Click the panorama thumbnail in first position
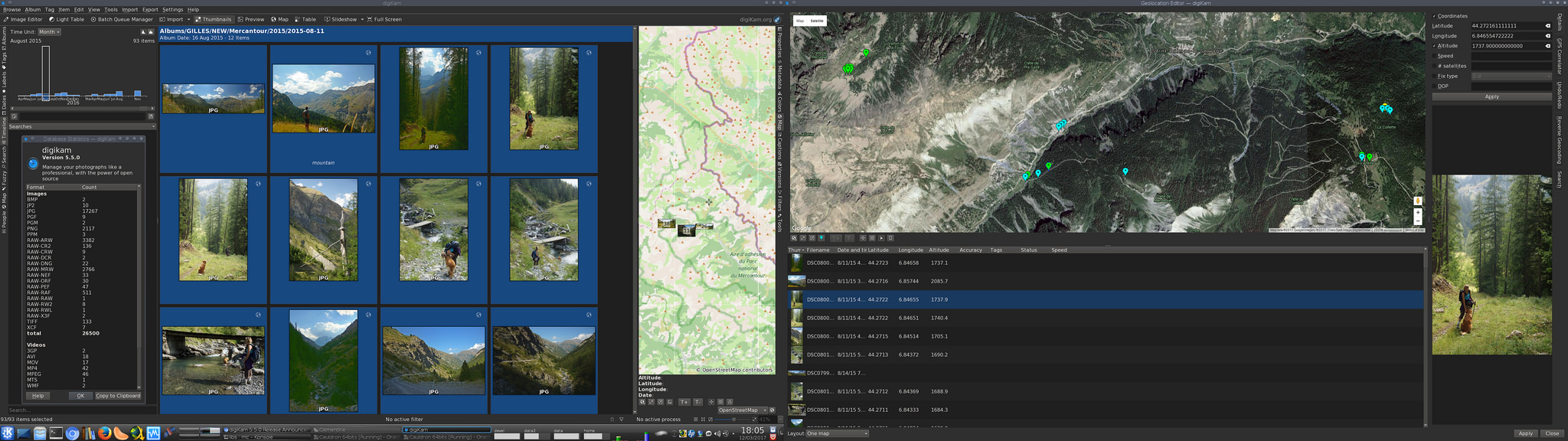1568x441 pixels. [214, 99]
